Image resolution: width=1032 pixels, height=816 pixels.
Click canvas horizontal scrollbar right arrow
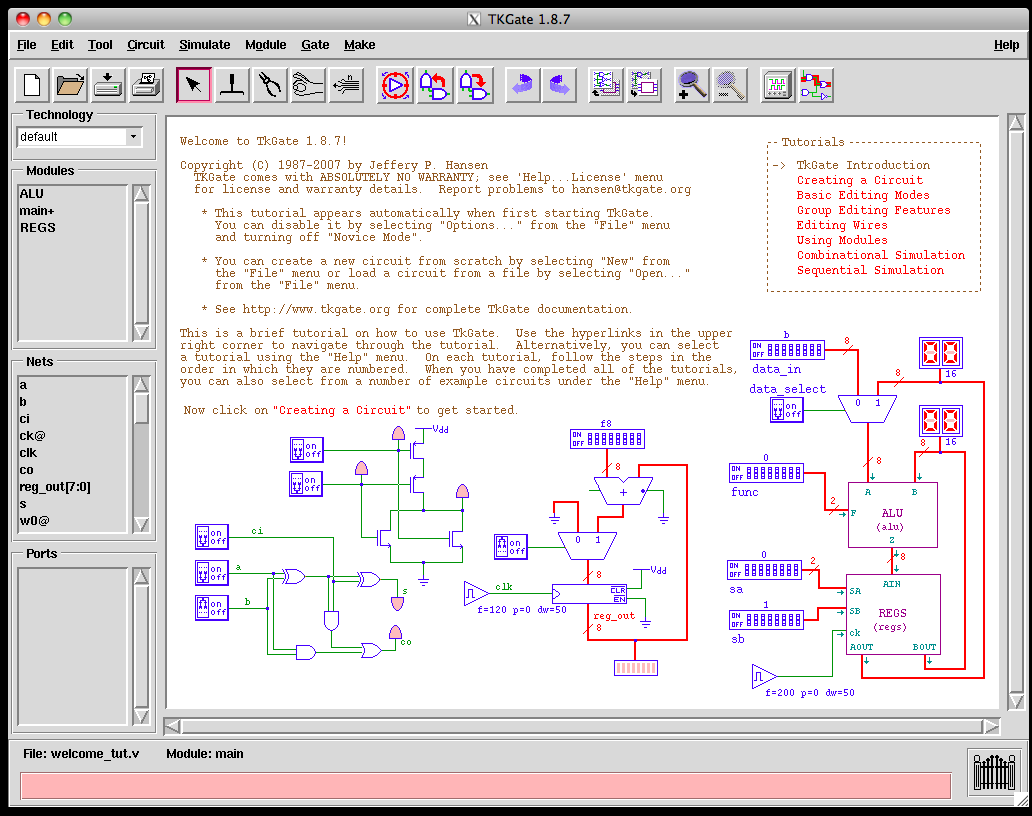[991, 727]
